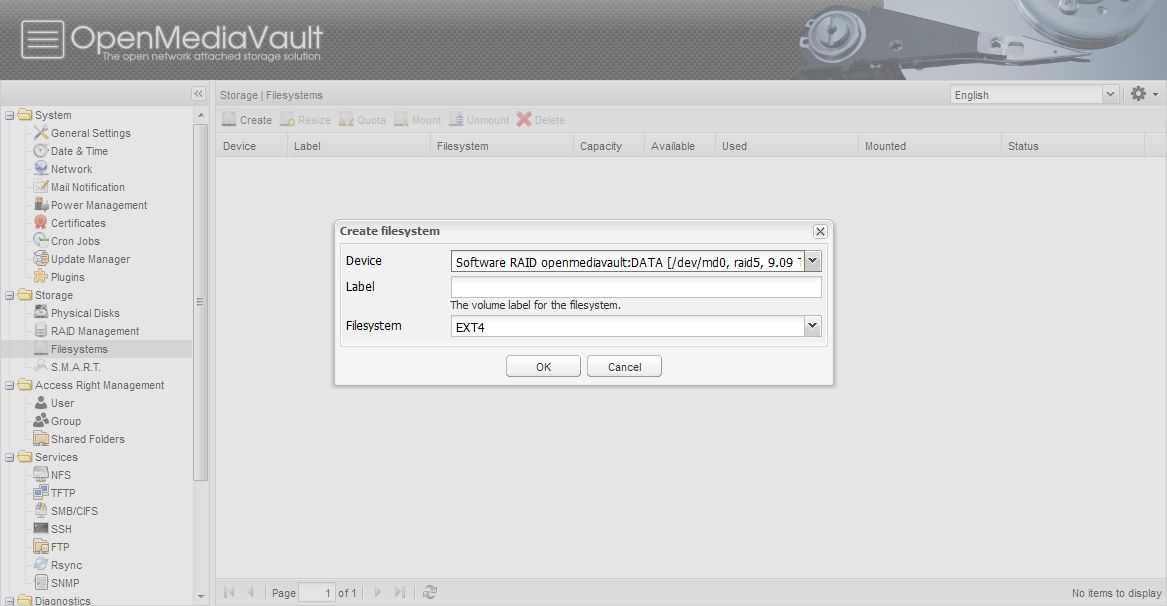Collapse the System tree node

click(x=10, y=115)
